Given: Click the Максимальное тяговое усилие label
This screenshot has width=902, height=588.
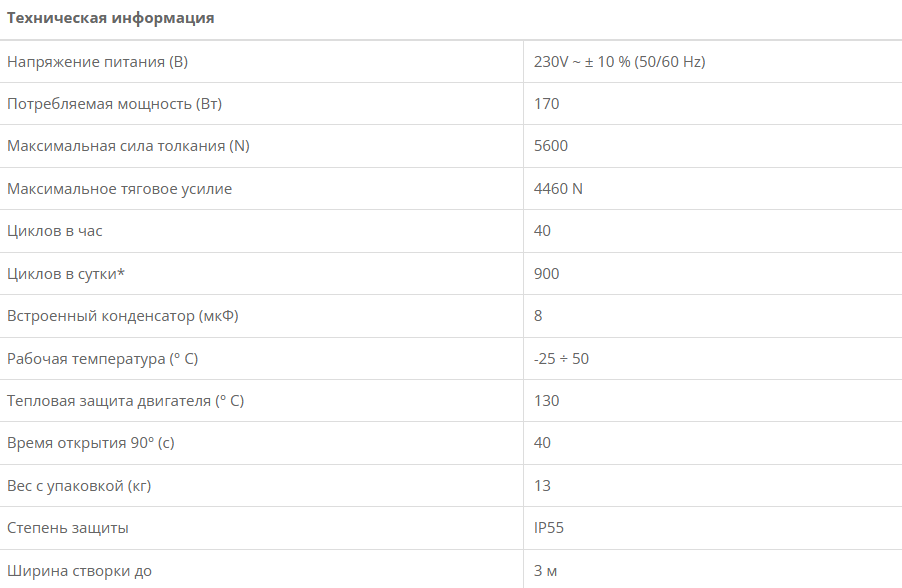Looking at the screenshot, I should tap(119, 189).
